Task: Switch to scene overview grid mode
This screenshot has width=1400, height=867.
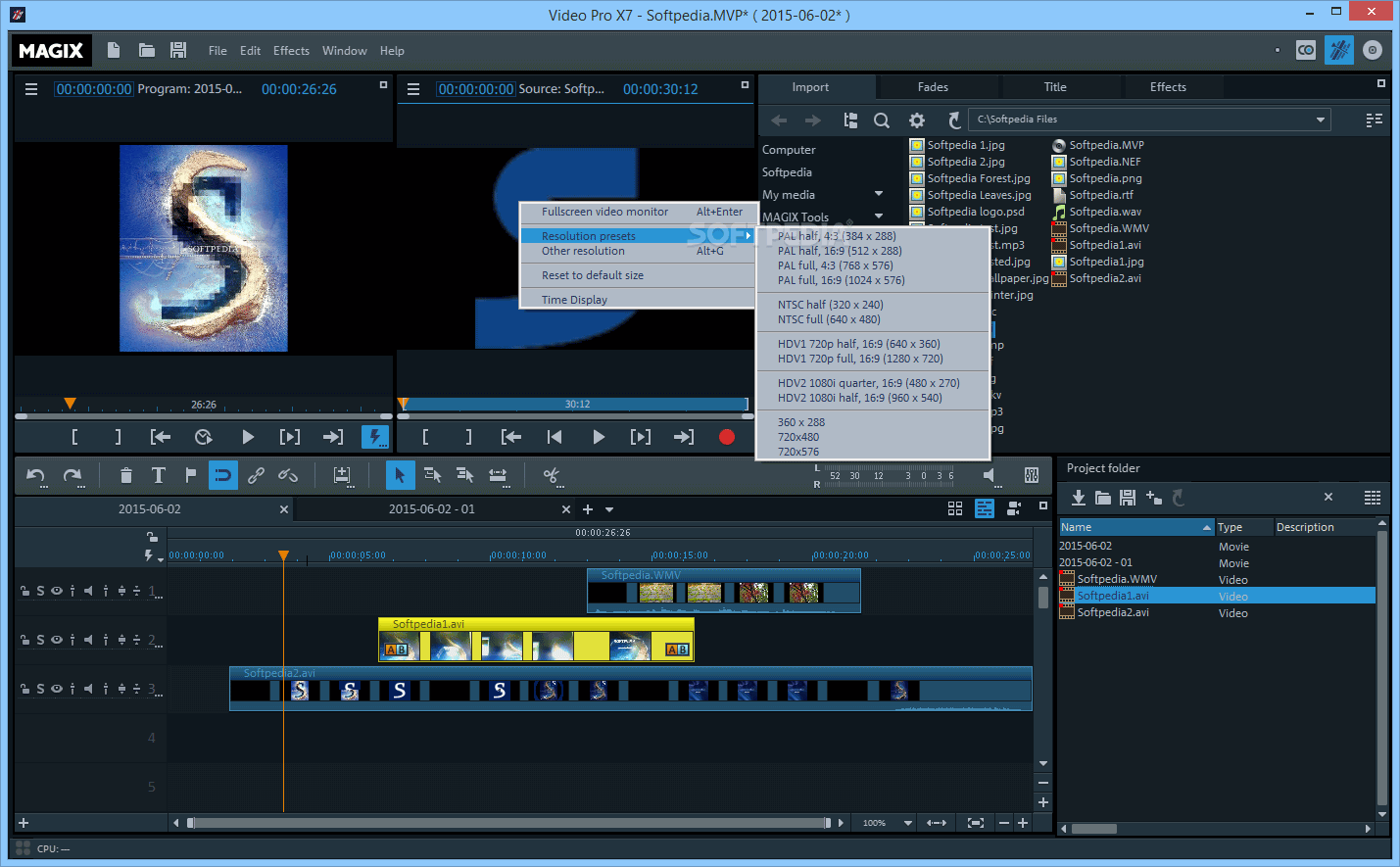Action: [x=955, y=508]
